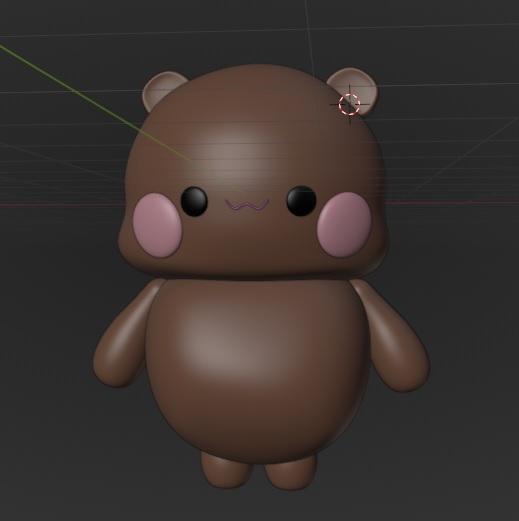This screenshot has height=521, width=519.
Task: Select the black eye on the viewer's right
Action: coord(301,201)
